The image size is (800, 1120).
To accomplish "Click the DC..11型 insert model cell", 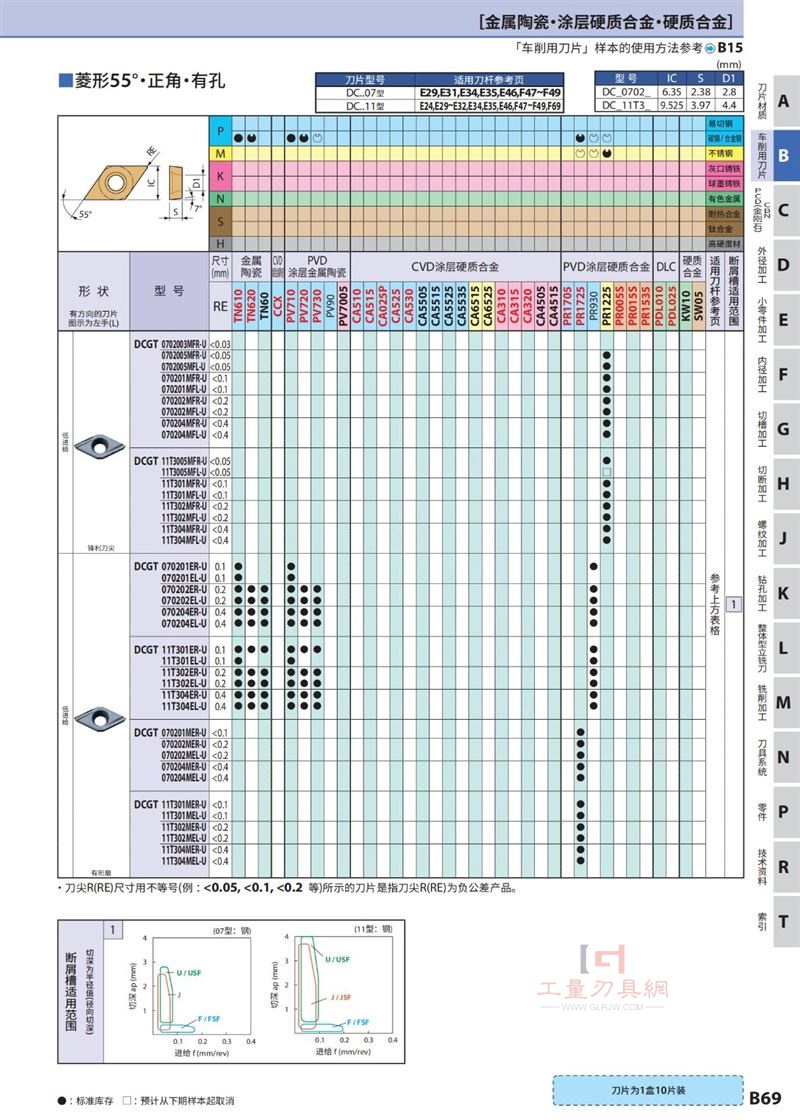I will [x=365, y=106].
